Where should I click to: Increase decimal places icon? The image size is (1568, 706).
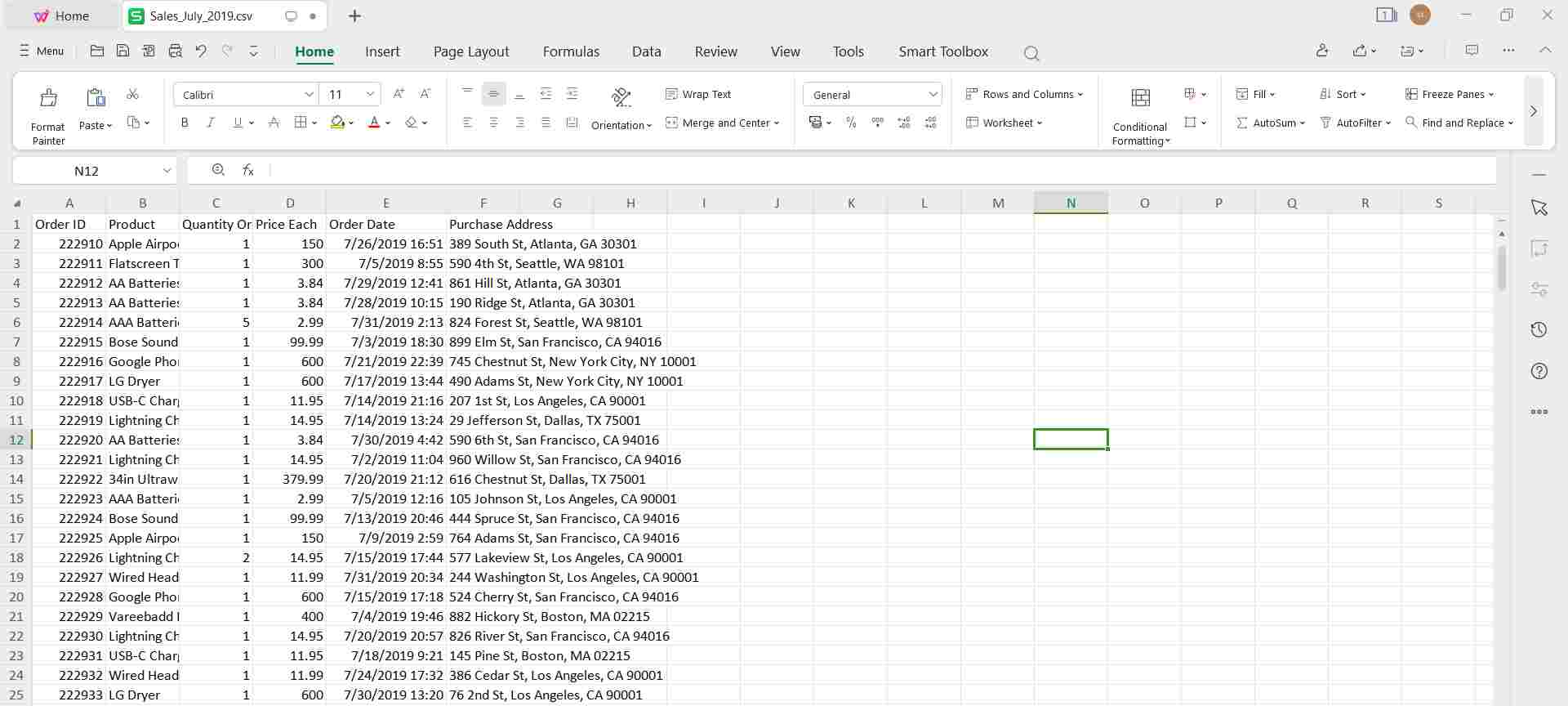click(x=904, y=123)
